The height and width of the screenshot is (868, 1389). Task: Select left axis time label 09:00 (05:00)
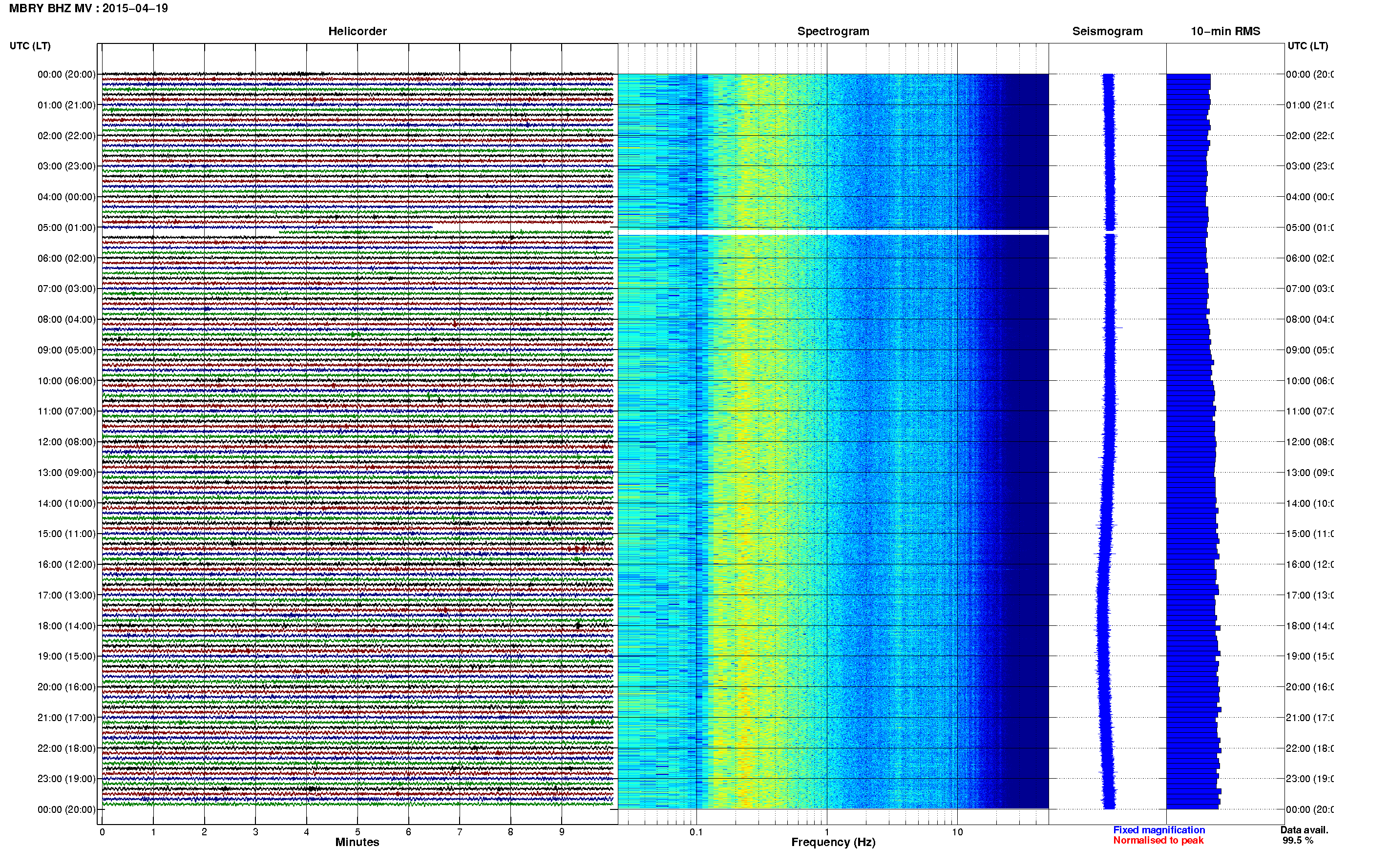coord(66,350)
